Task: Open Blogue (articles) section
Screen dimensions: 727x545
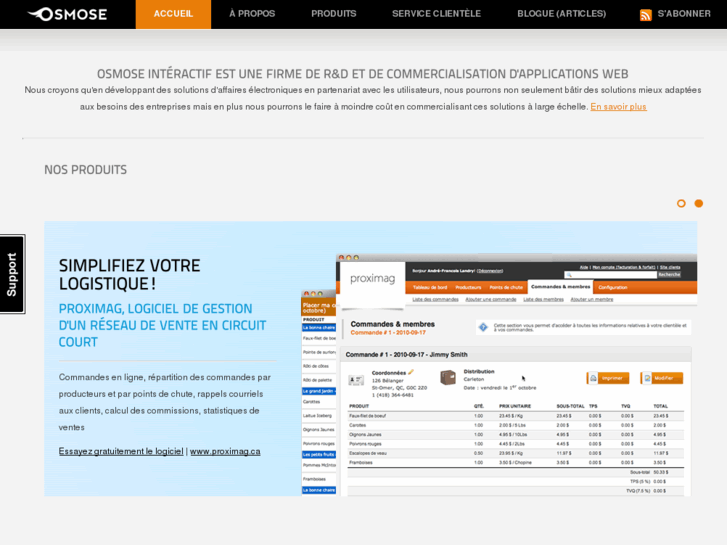Action: [x=561, y=14]
